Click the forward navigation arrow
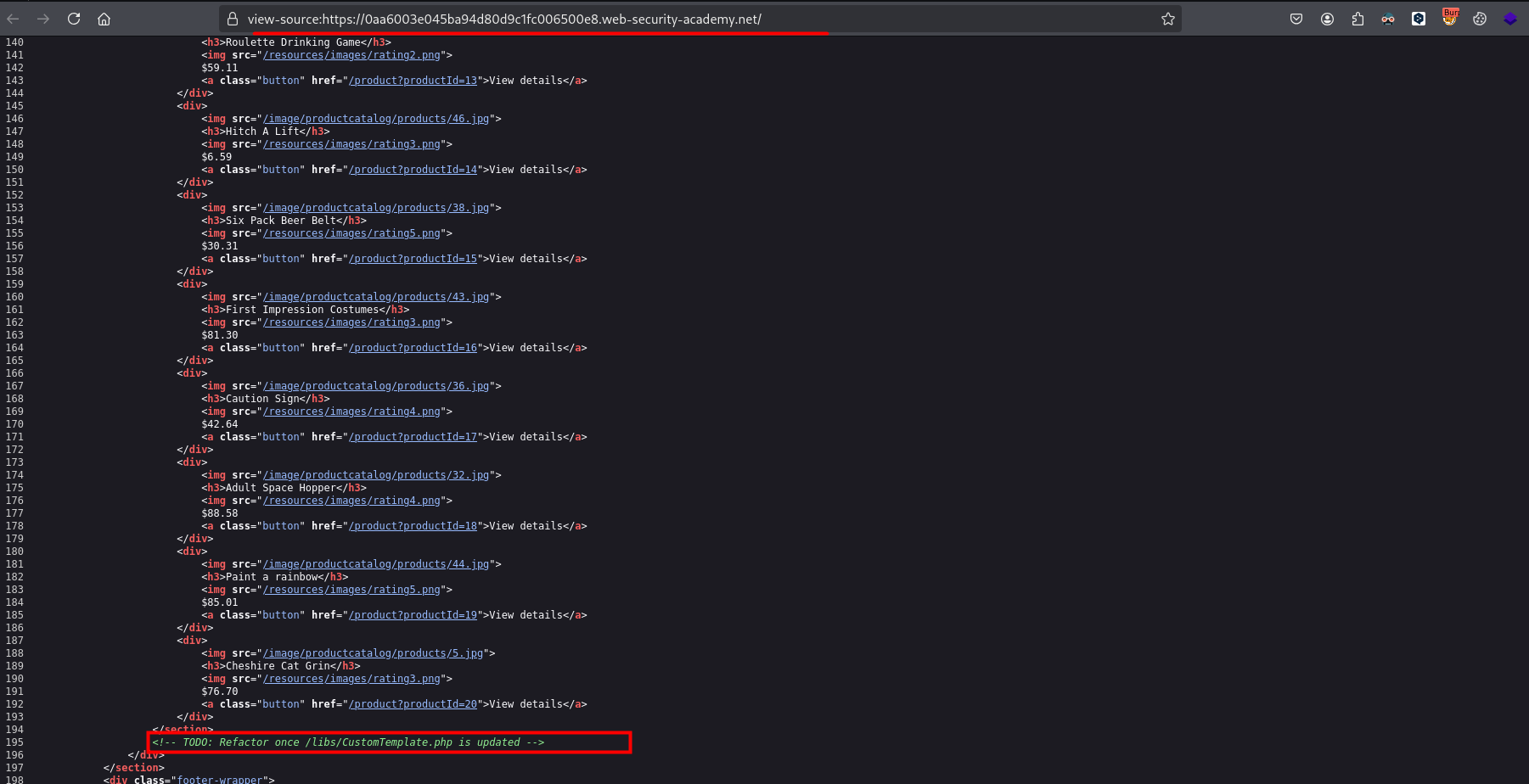This screenshot has height=784, width=1529. coord(43,19)
